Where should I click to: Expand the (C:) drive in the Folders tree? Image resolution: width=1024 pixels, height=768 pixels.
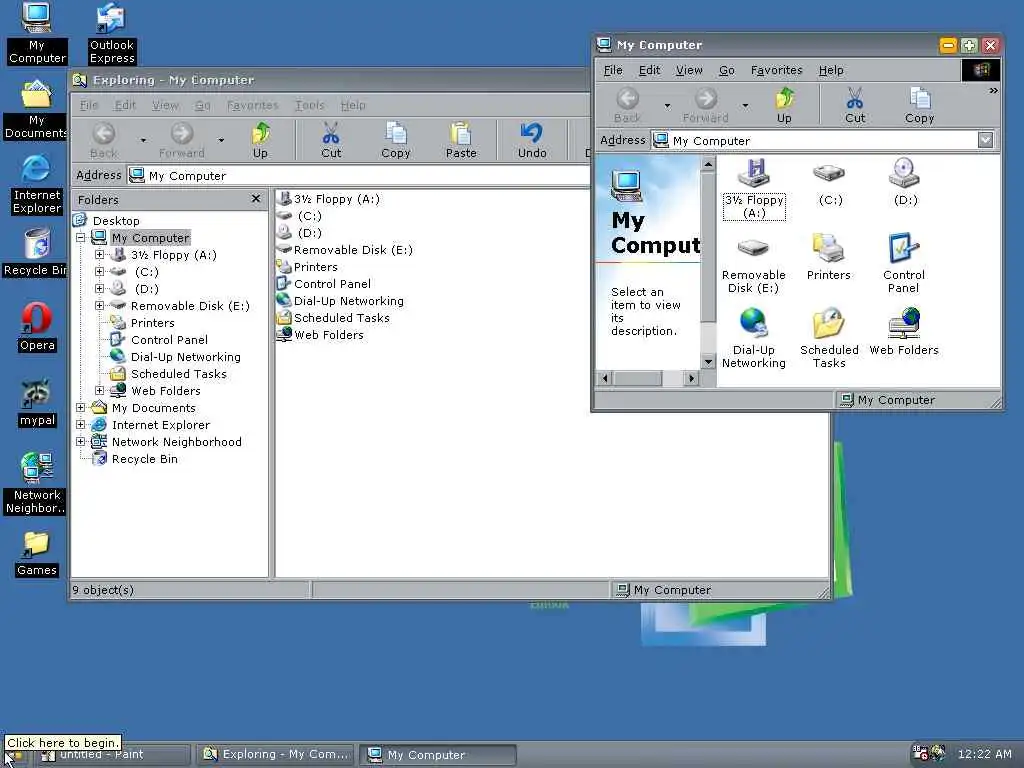(99, 272)
